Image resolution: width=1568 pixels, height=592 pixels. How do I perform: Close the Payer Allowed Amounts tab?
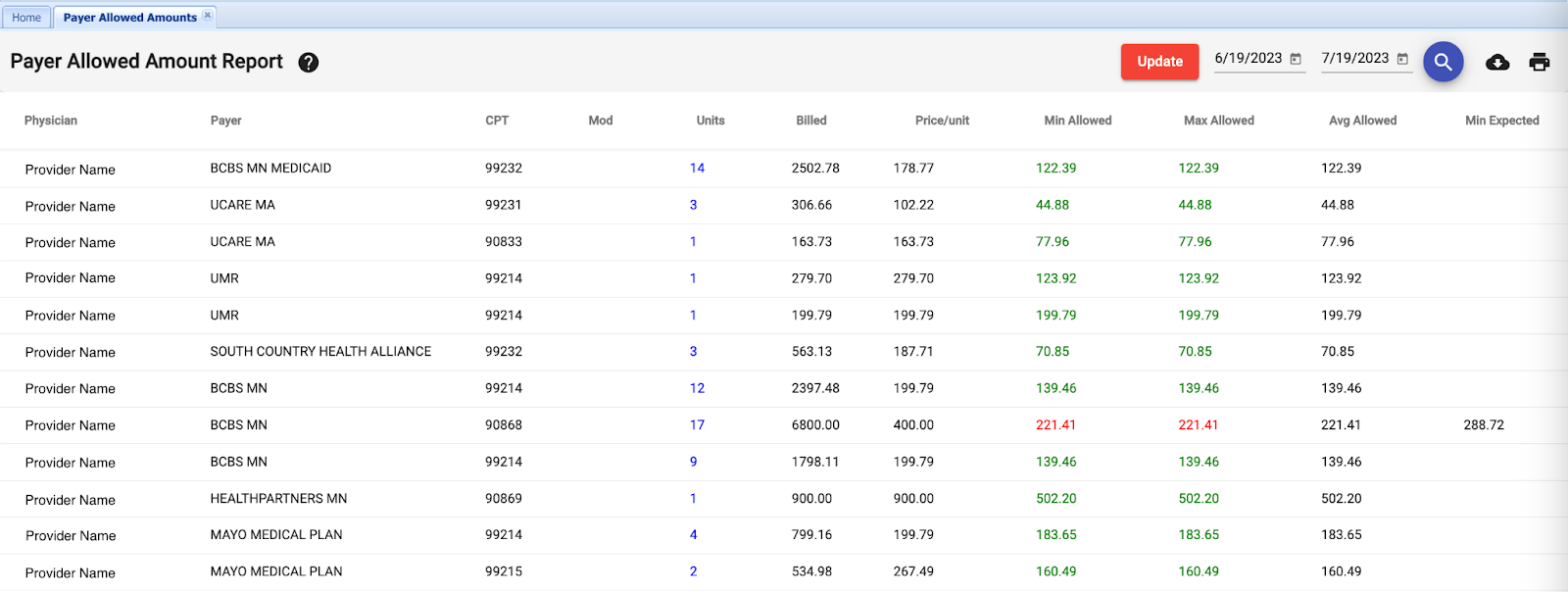[207, 16]
